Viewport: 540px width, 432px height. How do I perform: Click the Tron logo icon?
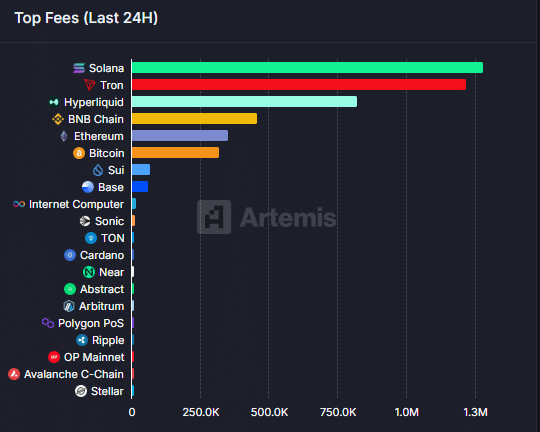pos(90,85)
